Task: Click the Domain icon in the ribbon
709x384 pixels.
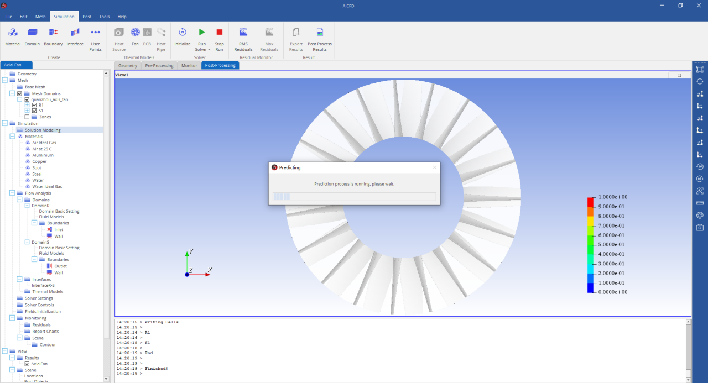Action: (x=33, y=32)
